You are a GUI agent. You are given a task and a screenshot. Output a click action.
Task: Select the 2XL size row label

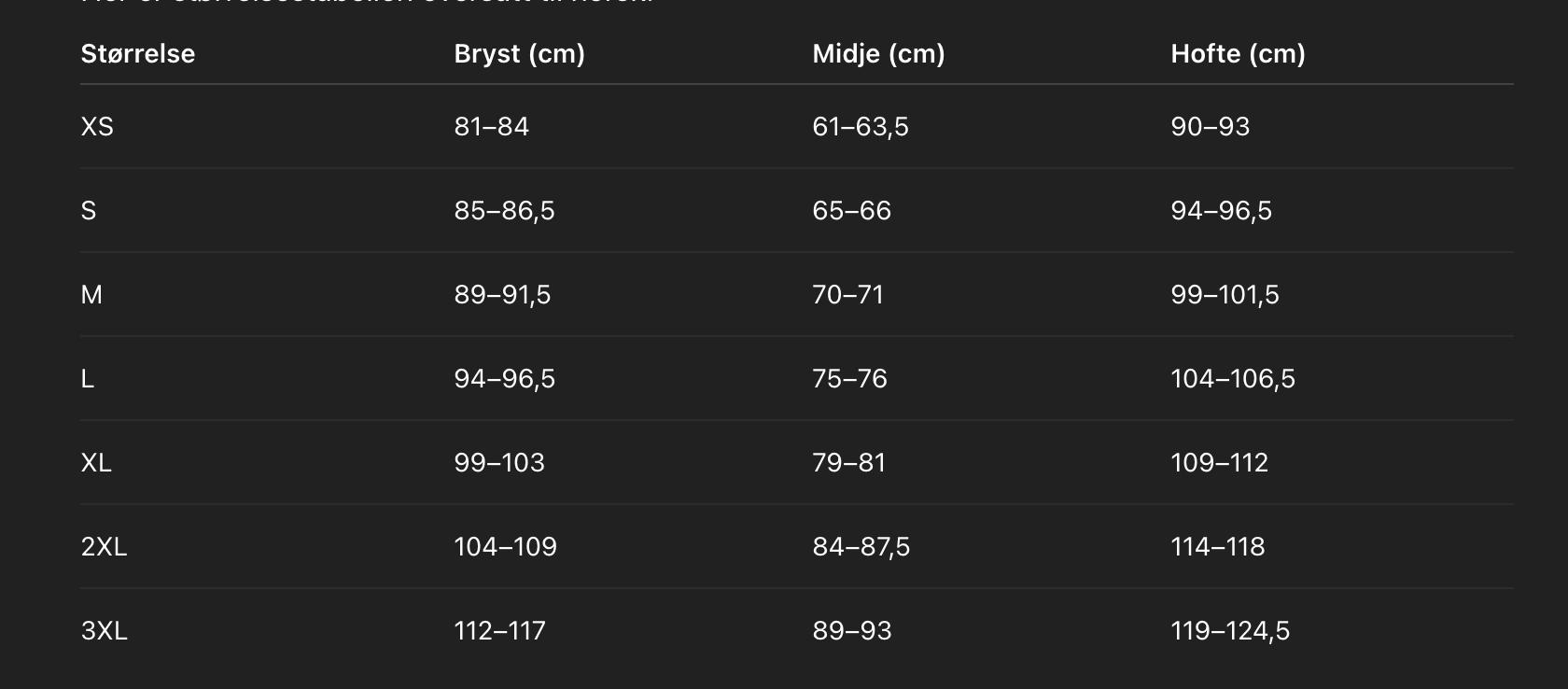coord(104,547)
